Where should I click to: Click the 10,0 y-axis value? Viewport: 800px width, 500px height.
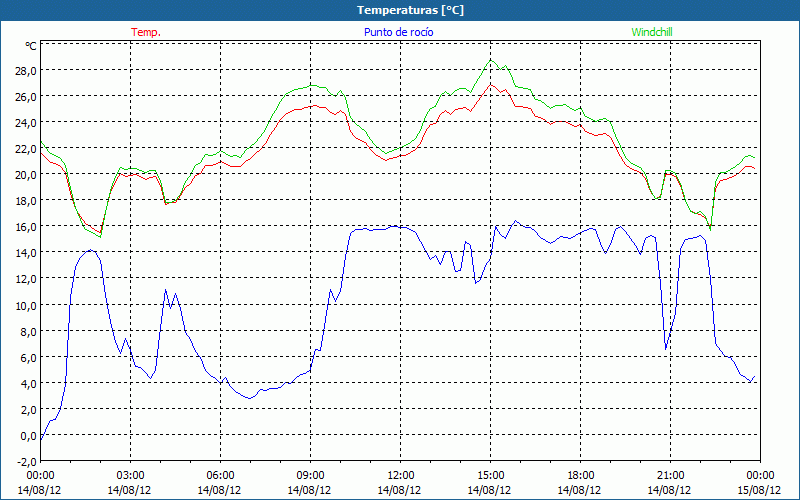click(26, 305)
